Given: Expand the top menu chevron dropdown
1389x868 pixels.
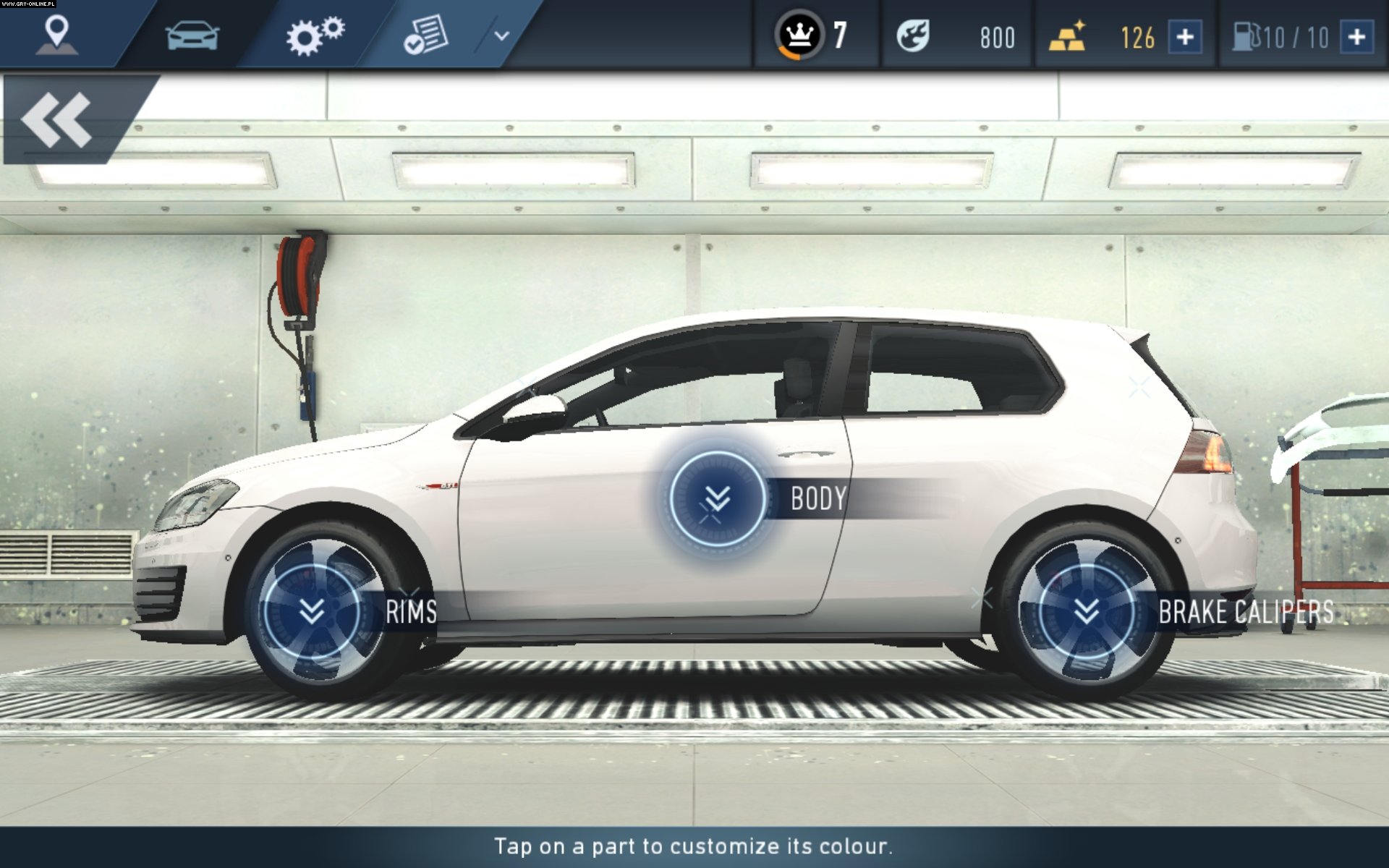Looking at the screenshot, I should tap(501, 35).
